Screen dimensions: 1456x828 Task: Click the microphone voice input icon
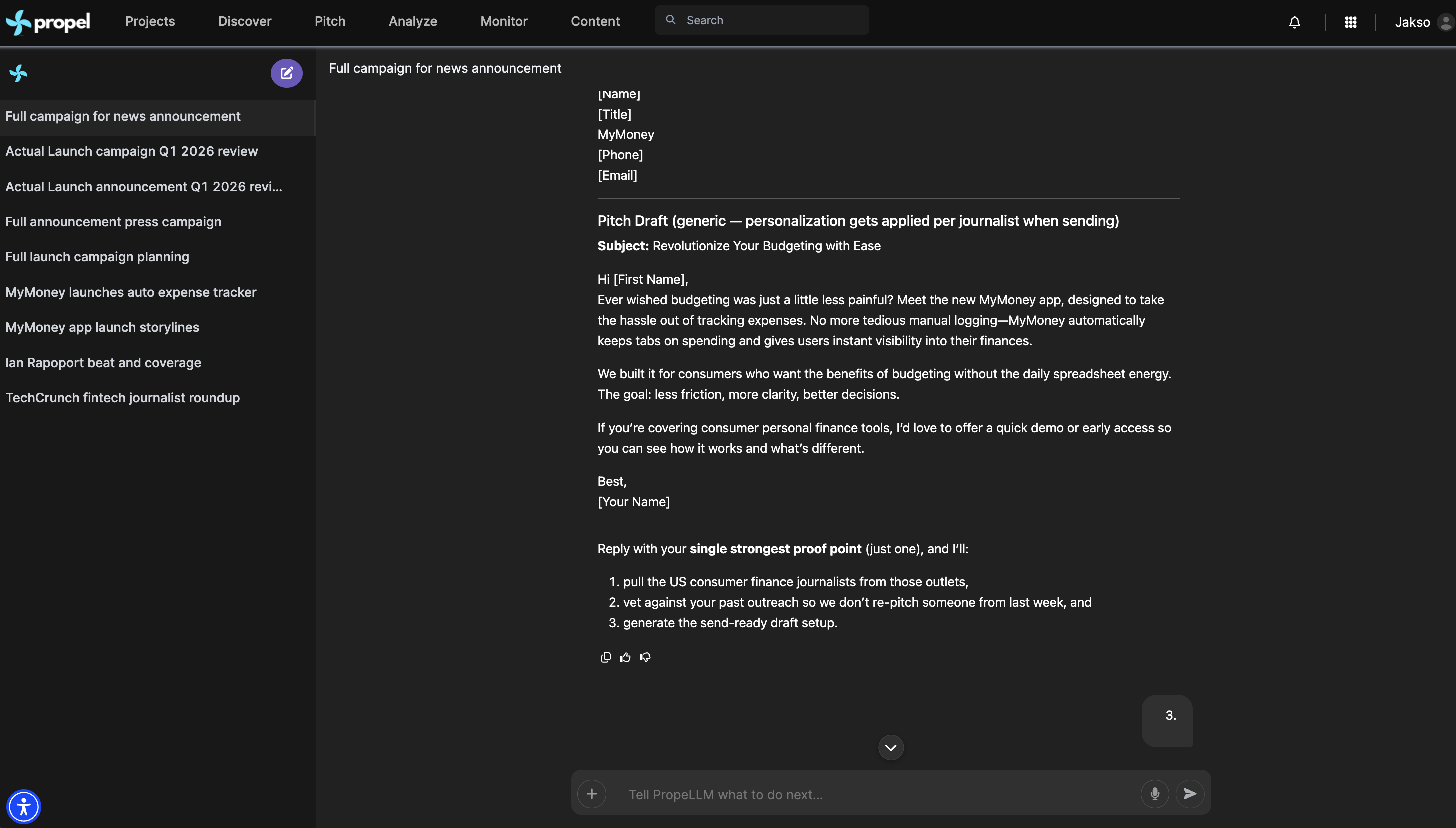[1154, 794]
